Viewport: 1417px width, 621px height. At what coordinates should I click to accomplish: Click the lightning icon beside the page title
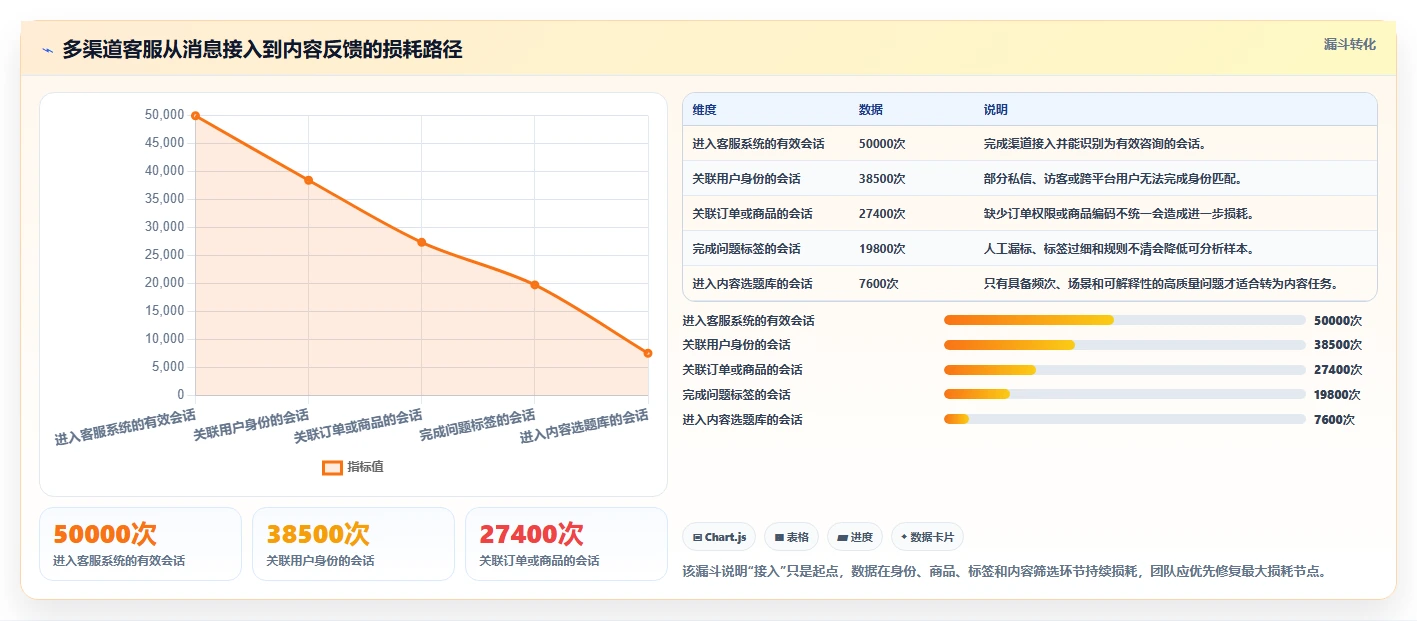click(47, 50)
